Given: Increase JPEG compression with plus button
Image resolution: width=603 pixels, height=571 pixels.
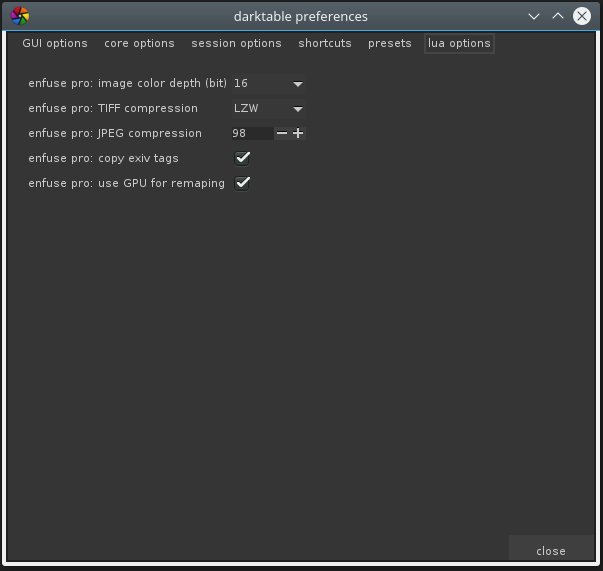Looking at the screenshot, I should coord(298,134).
